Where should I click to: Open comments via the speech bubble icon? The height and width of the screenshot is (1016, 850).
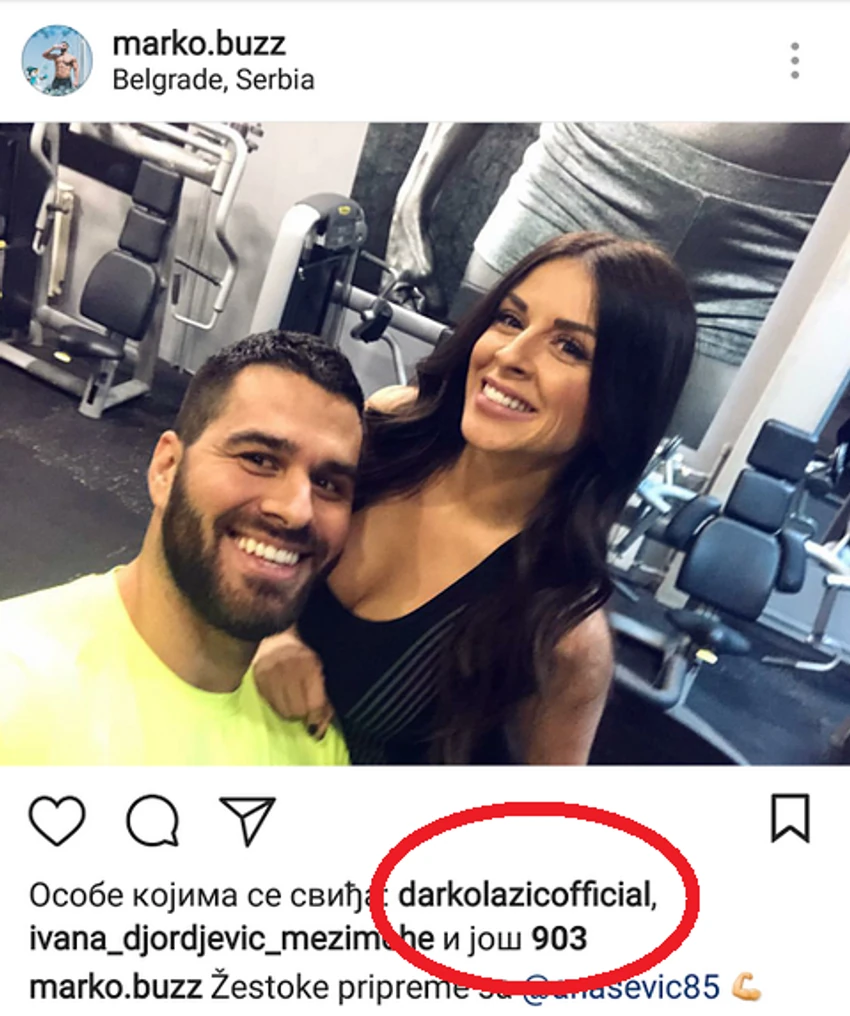coord(153,820)
